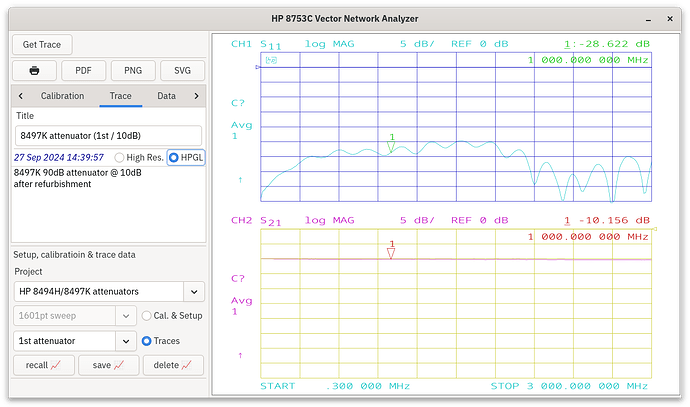Image resolution: width=690 pixels, height=407 pixels.
Task: Minimize the analyzer window
Action: click(x=648, y=19)
